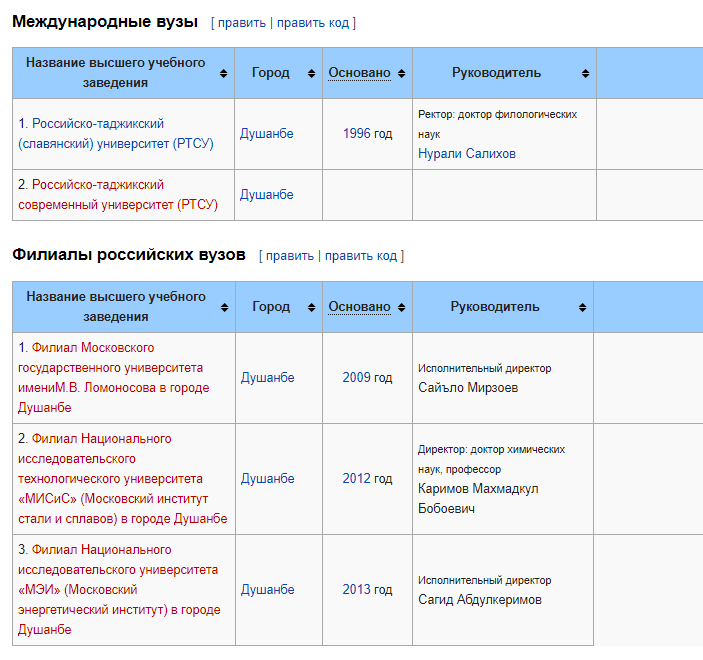Click 'править код' next to Международные вузы
The image size is (703, 660).
pos(312,23)
